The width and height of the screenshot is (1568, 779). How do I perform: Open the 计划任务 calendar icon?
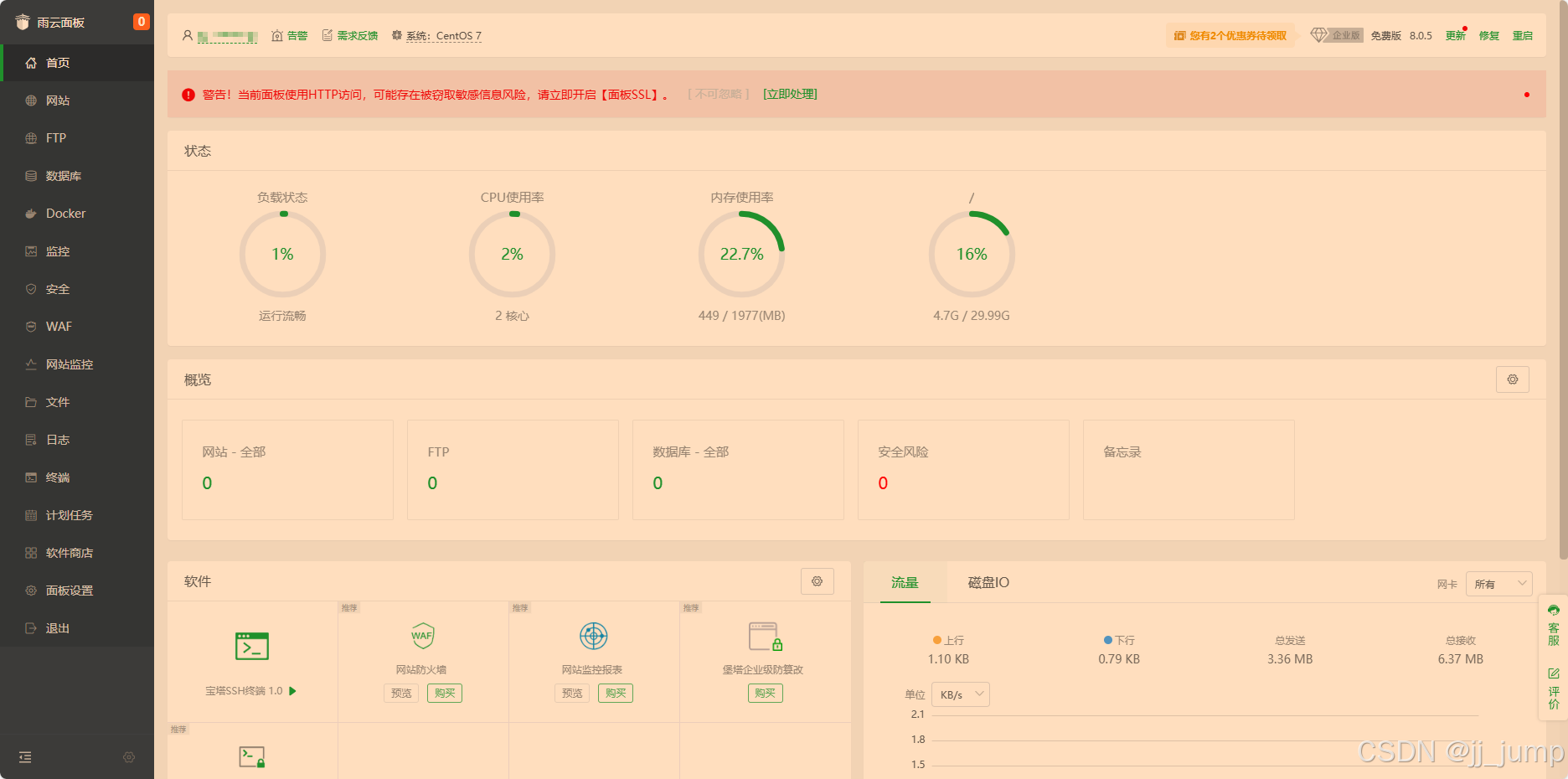31,515
